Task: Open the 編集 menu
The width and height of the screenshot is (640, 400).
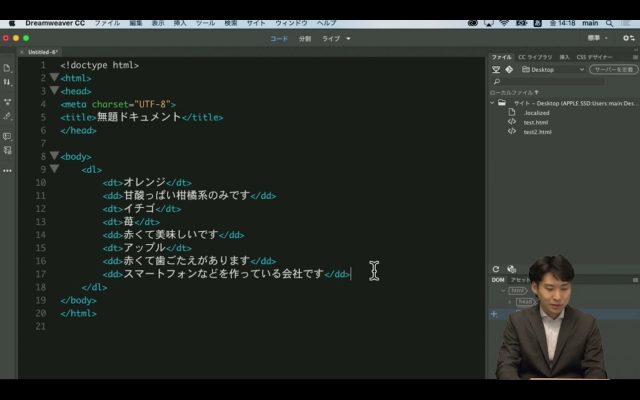Action: tap(136, 23)
